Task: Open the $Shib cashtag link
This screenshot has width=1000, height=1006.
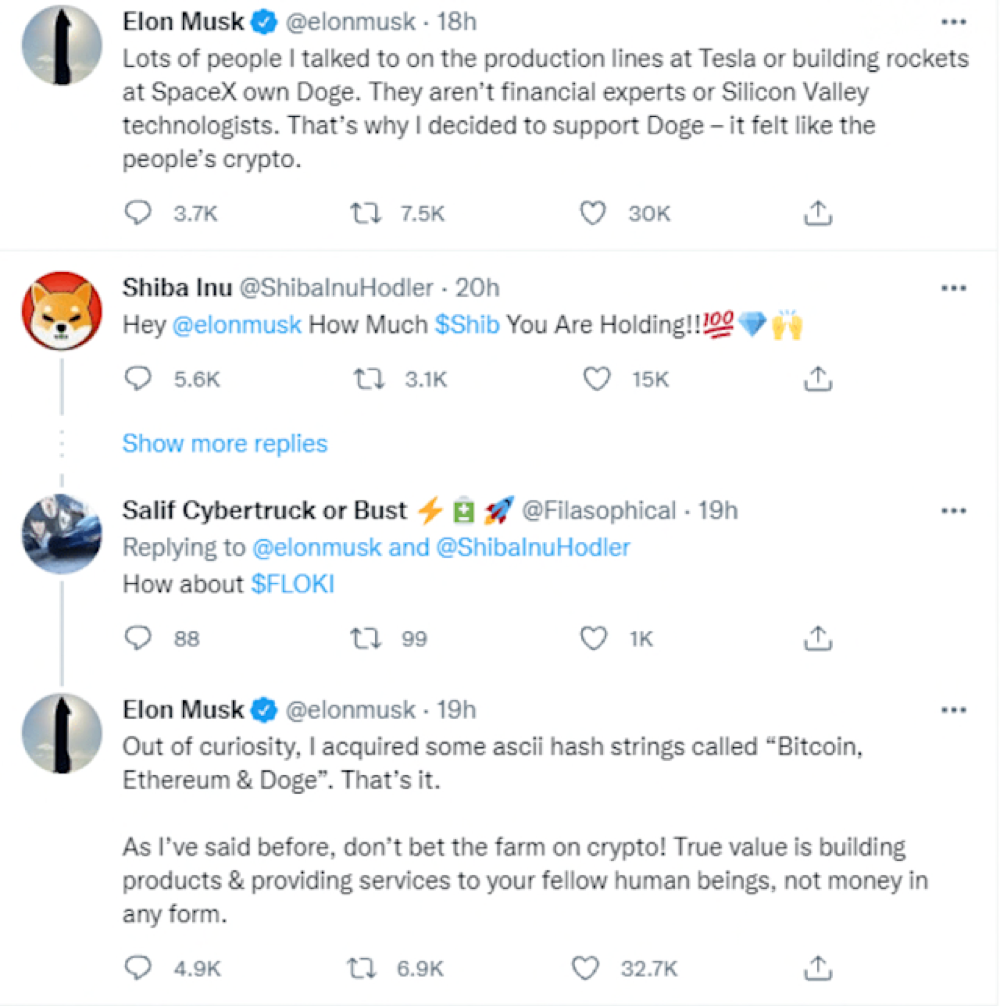Action: (469, 326)
